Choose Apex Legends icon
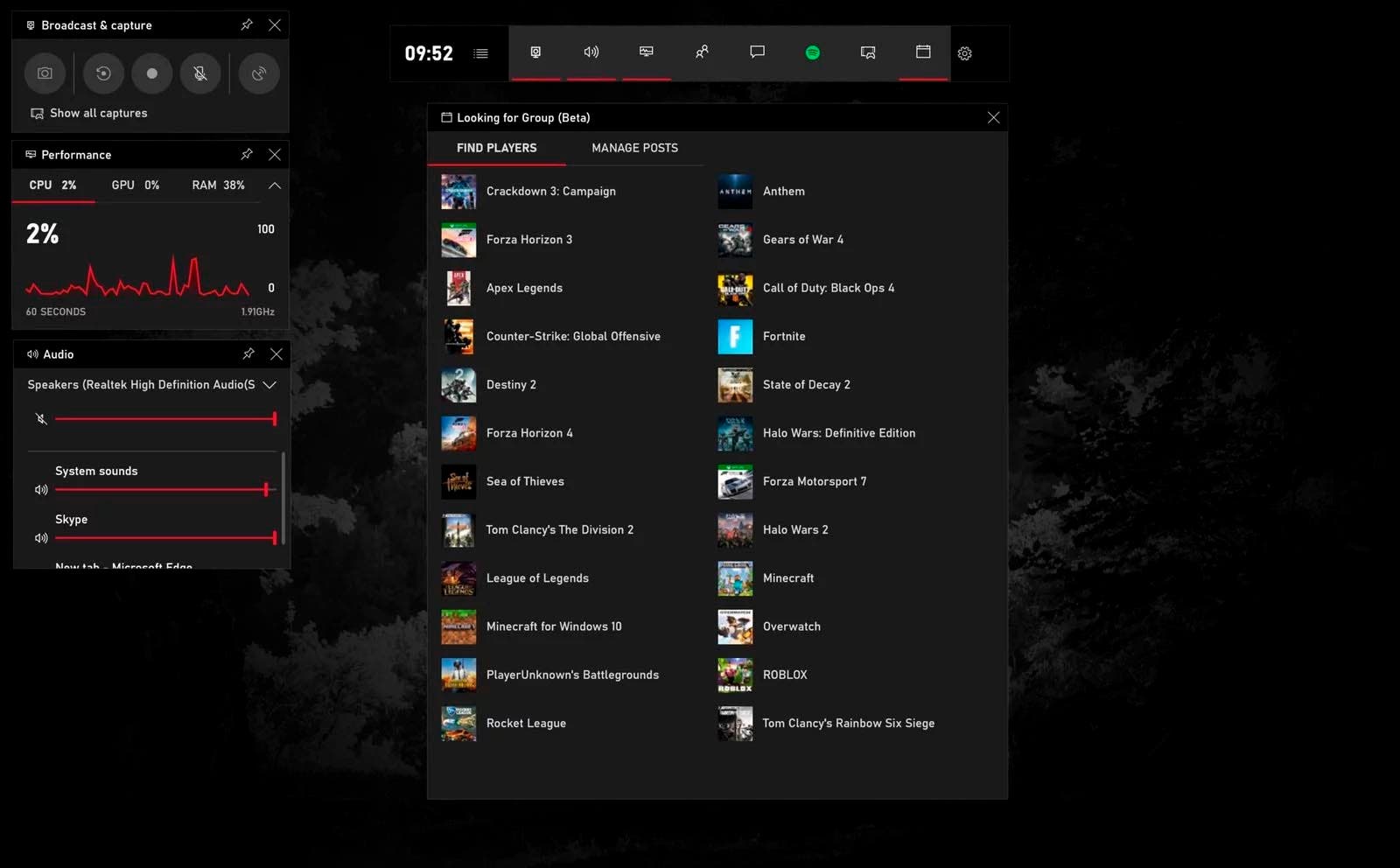This screenshot has width=1400, height=868. point(458,288)
